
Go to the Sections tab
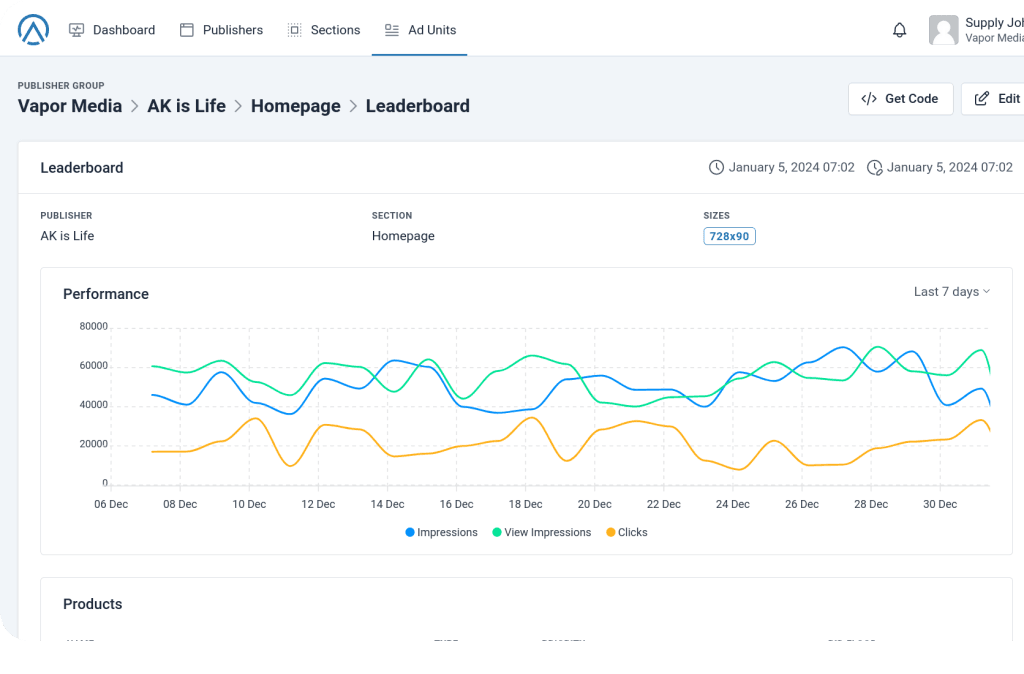pos(324,30)
